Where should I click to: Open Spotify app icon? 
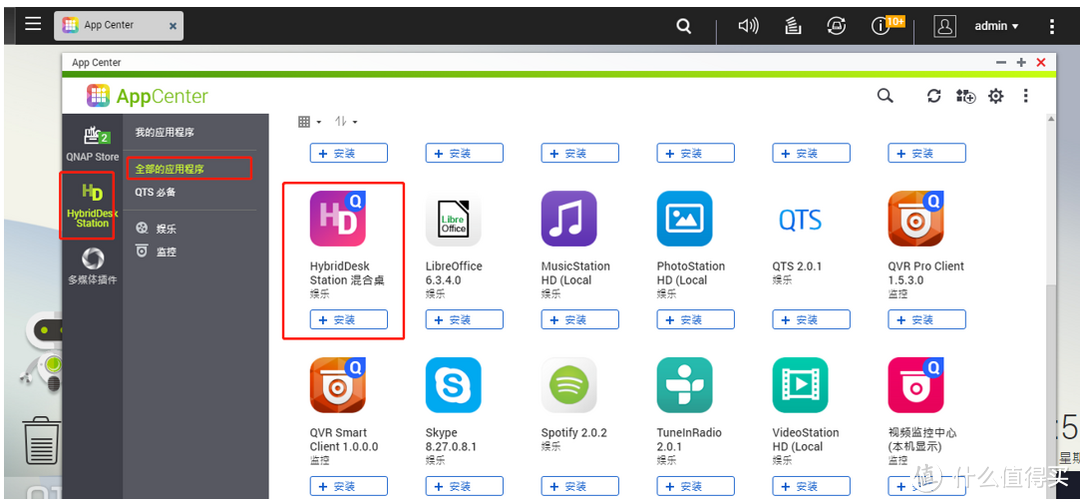click(x=569, y=385)
